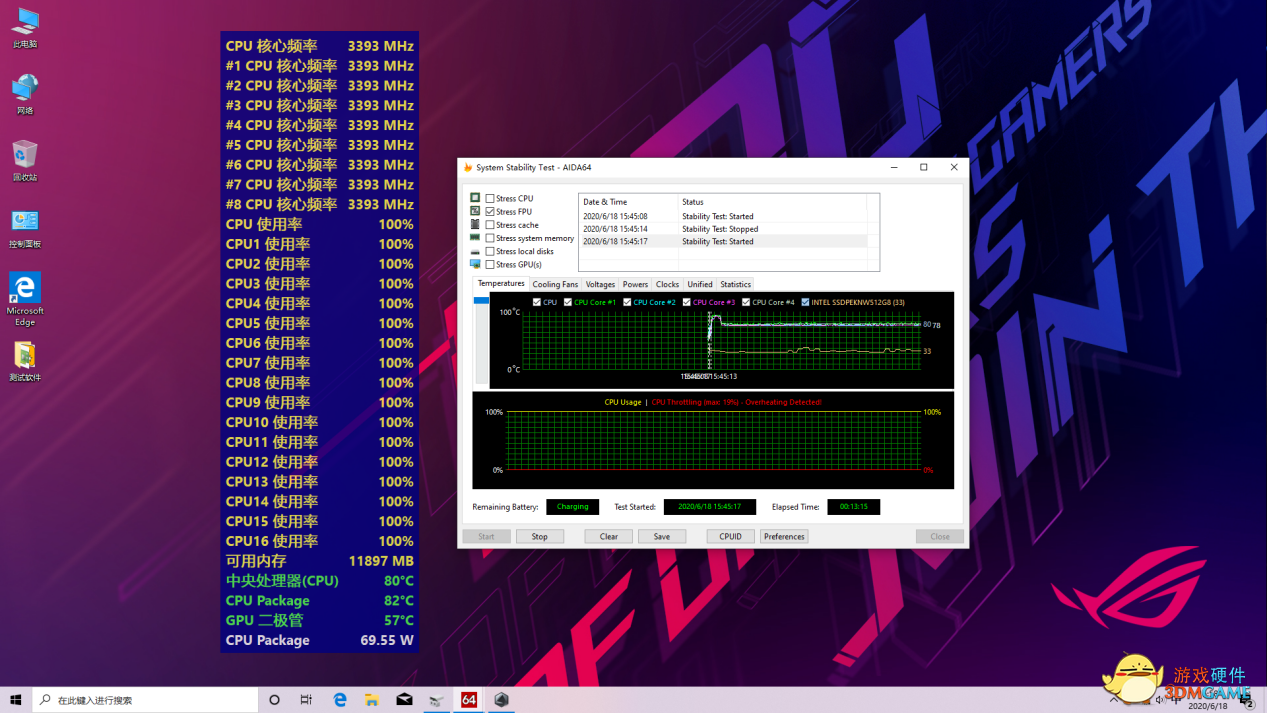
Task: Click the Preferences button
Action: point(784,537)
